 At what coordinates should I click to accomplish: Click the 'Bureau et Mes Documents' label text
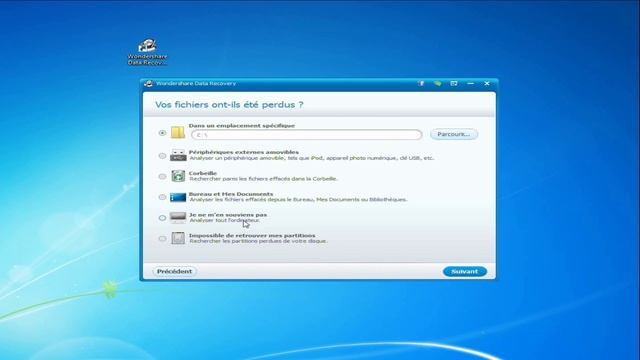tap(231, 194)
